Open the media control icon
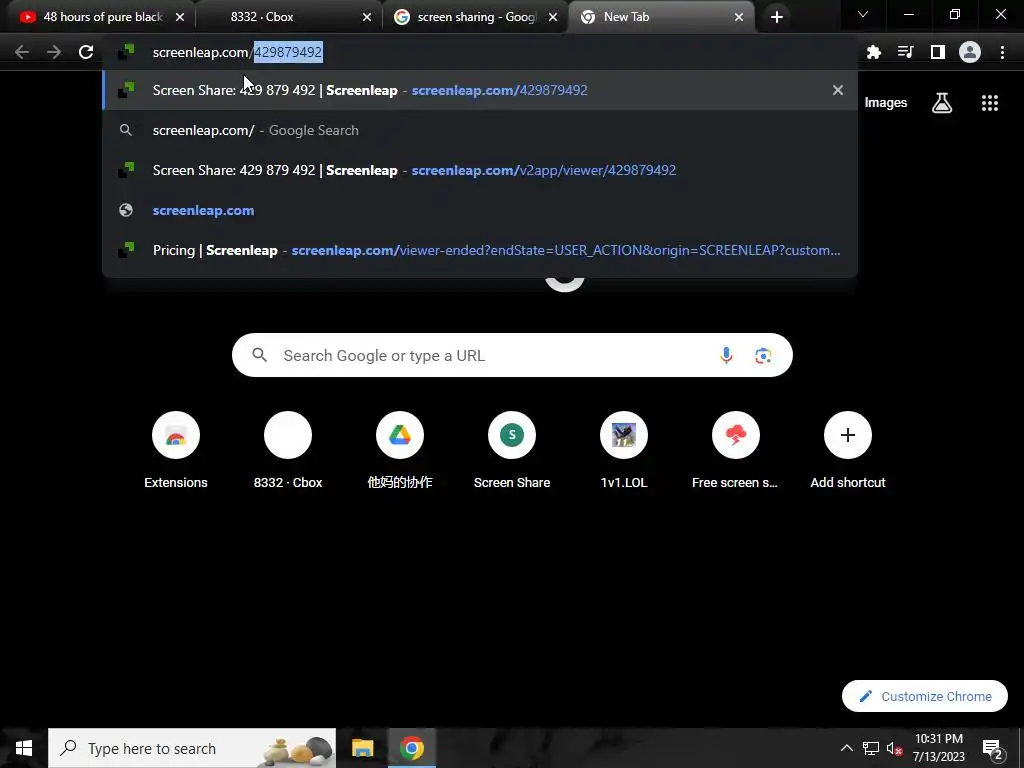This screenshot has height=768, width=1024. [906, 52]
